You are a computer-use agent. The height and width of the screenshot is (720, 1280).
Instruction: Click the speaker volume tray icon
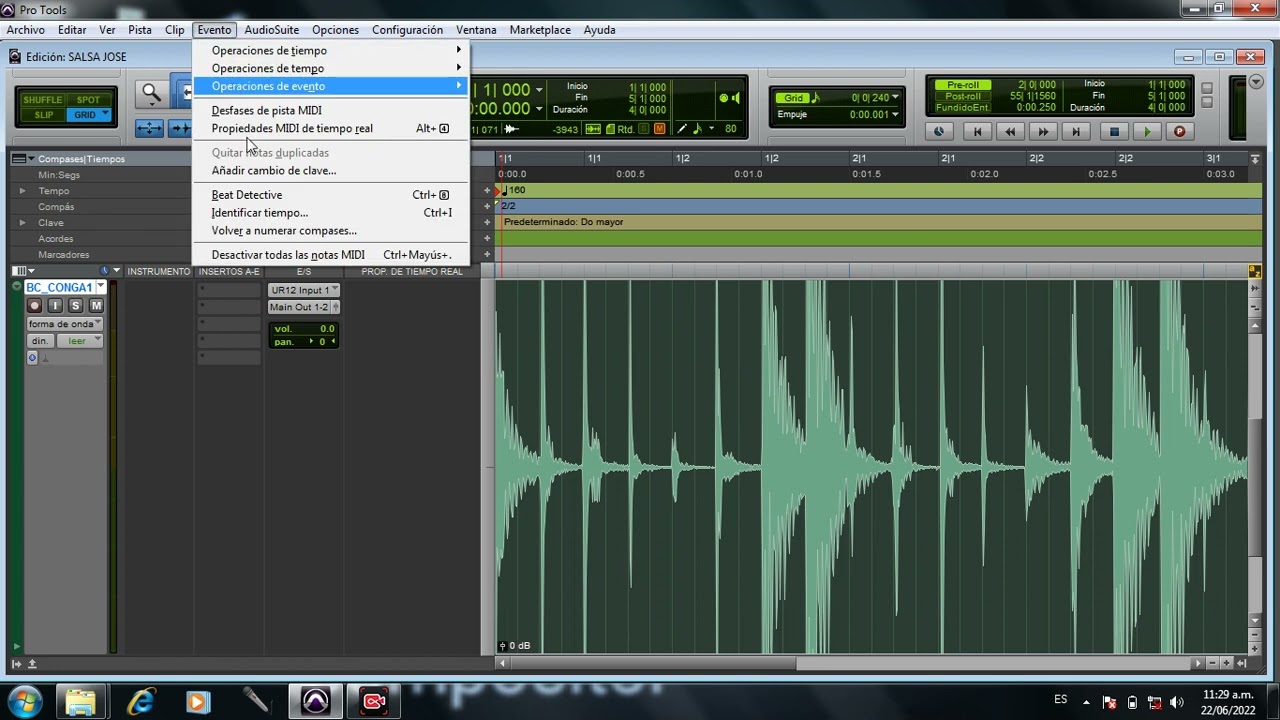click(1176, 702)
